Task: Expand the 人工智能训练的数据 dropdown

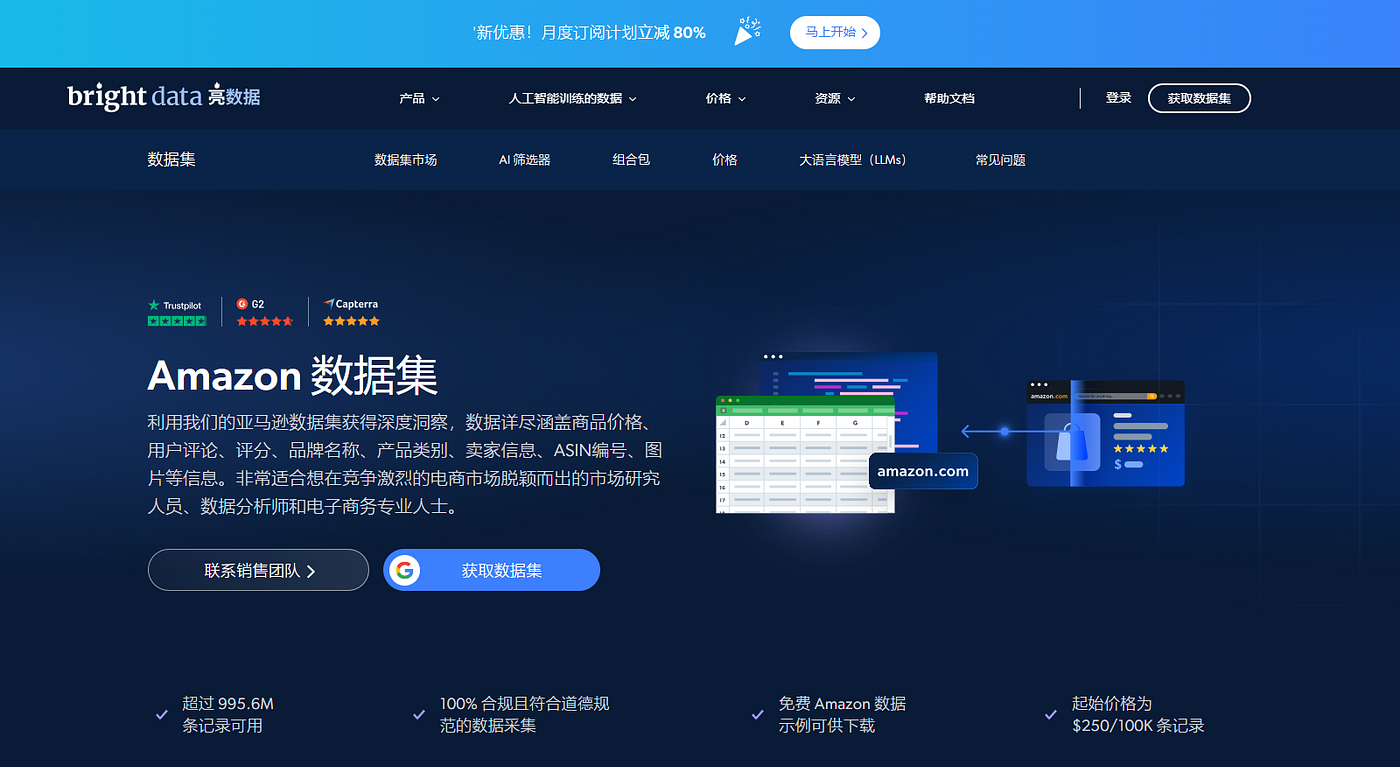Action: pos(572,98)
